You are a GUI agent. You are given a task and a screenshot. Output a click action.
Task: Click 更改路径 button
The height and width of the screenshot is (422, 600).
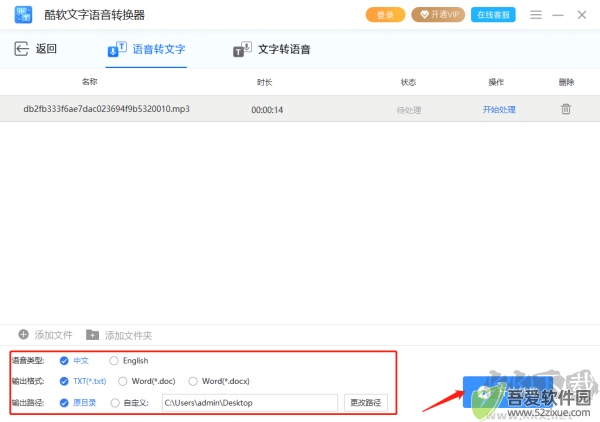pyautogui.click(x=366, y=403)
